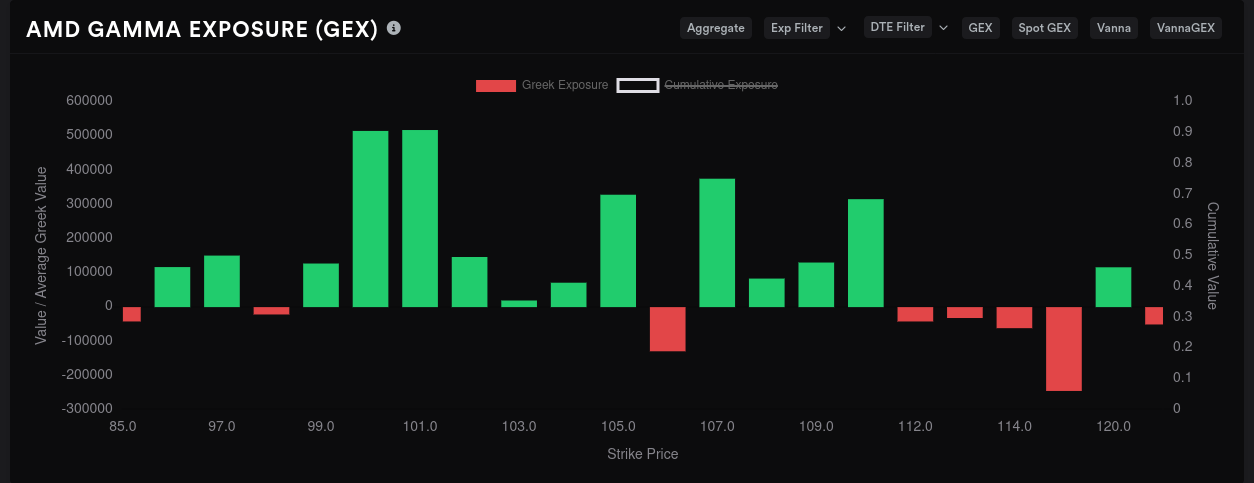
Task: Click the "1.0" cumulative axis label
Action: tap(1183, 100)
